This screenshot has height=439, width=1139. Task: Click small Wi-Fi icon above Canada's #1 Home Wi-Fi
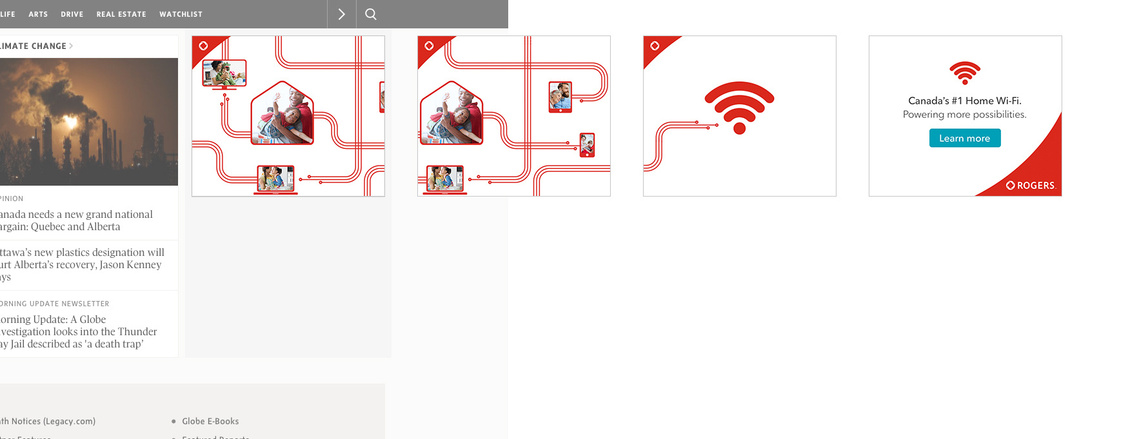[965, 73]
